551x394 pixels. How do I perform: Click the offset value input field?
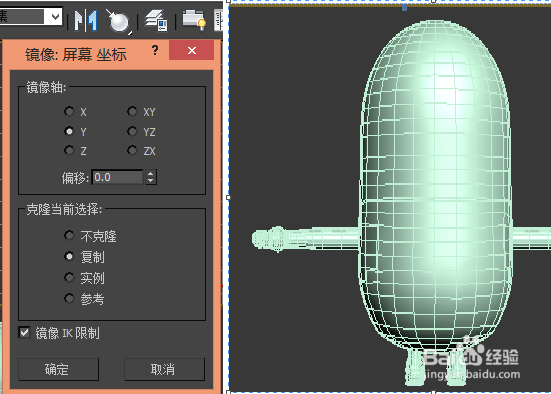coord(117,177)
